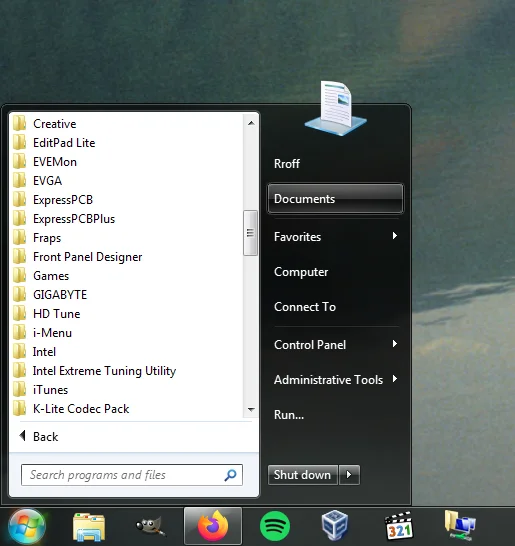The width and height of the screenshot is (515, 546).
Task: Select the text 'HD Tune'
Action: click(x=56, y=314)
